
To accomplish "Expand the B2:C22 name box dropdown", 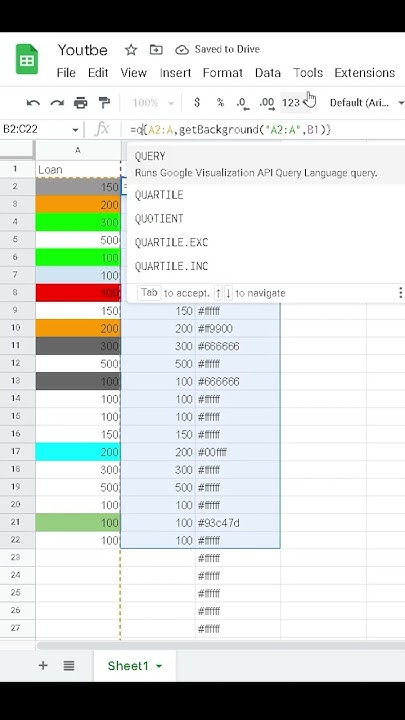I will (x=75, y=130).
